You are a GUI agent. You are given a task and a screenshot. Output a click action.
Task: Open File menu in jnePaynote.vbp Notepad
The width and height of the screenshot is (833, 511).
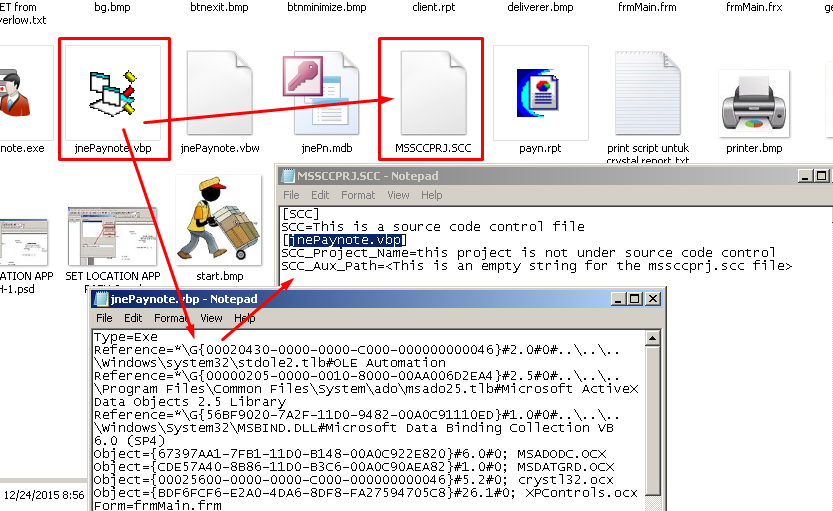click(x=104, y=318)
